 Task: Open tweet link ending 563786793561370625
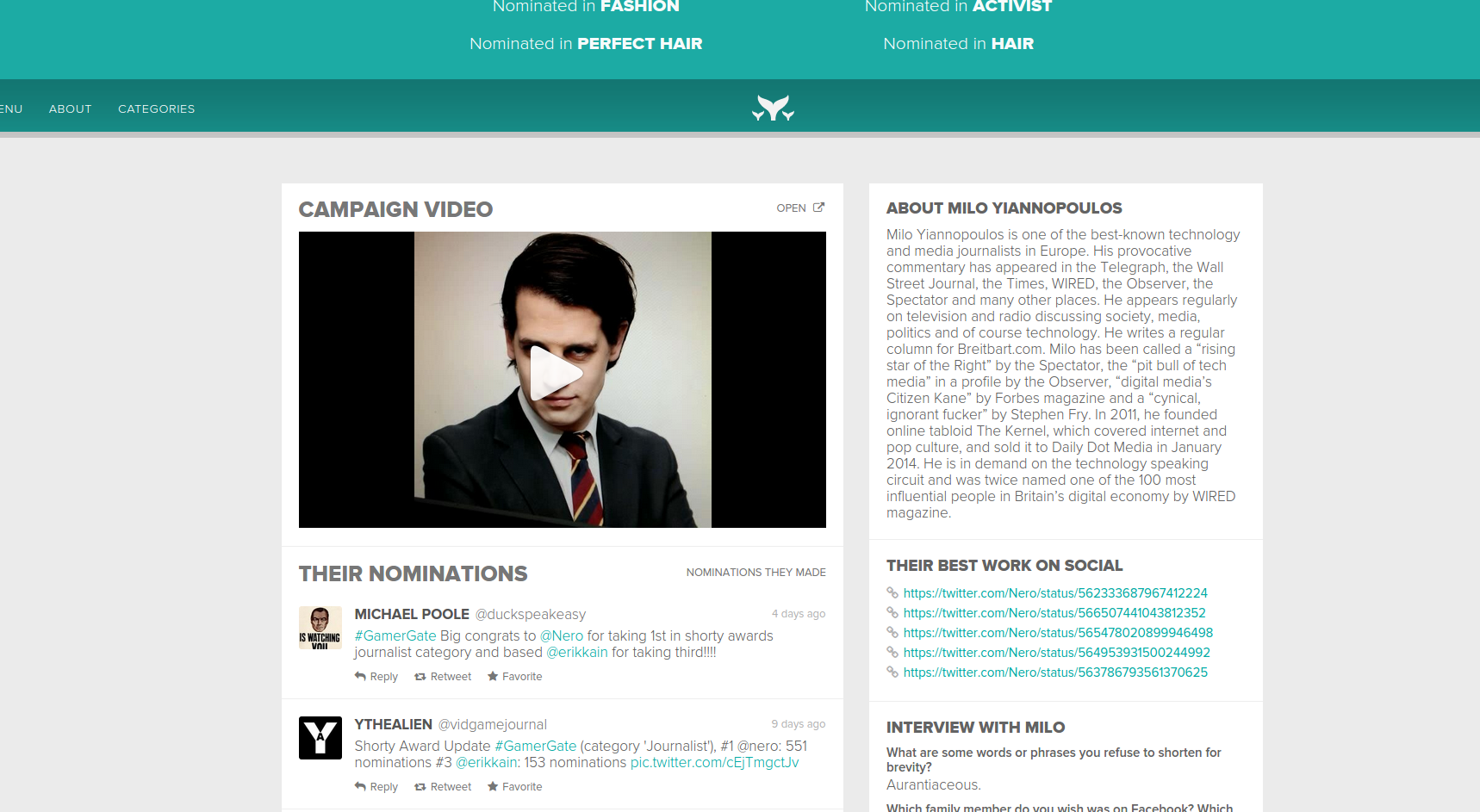pos(1055,672)
